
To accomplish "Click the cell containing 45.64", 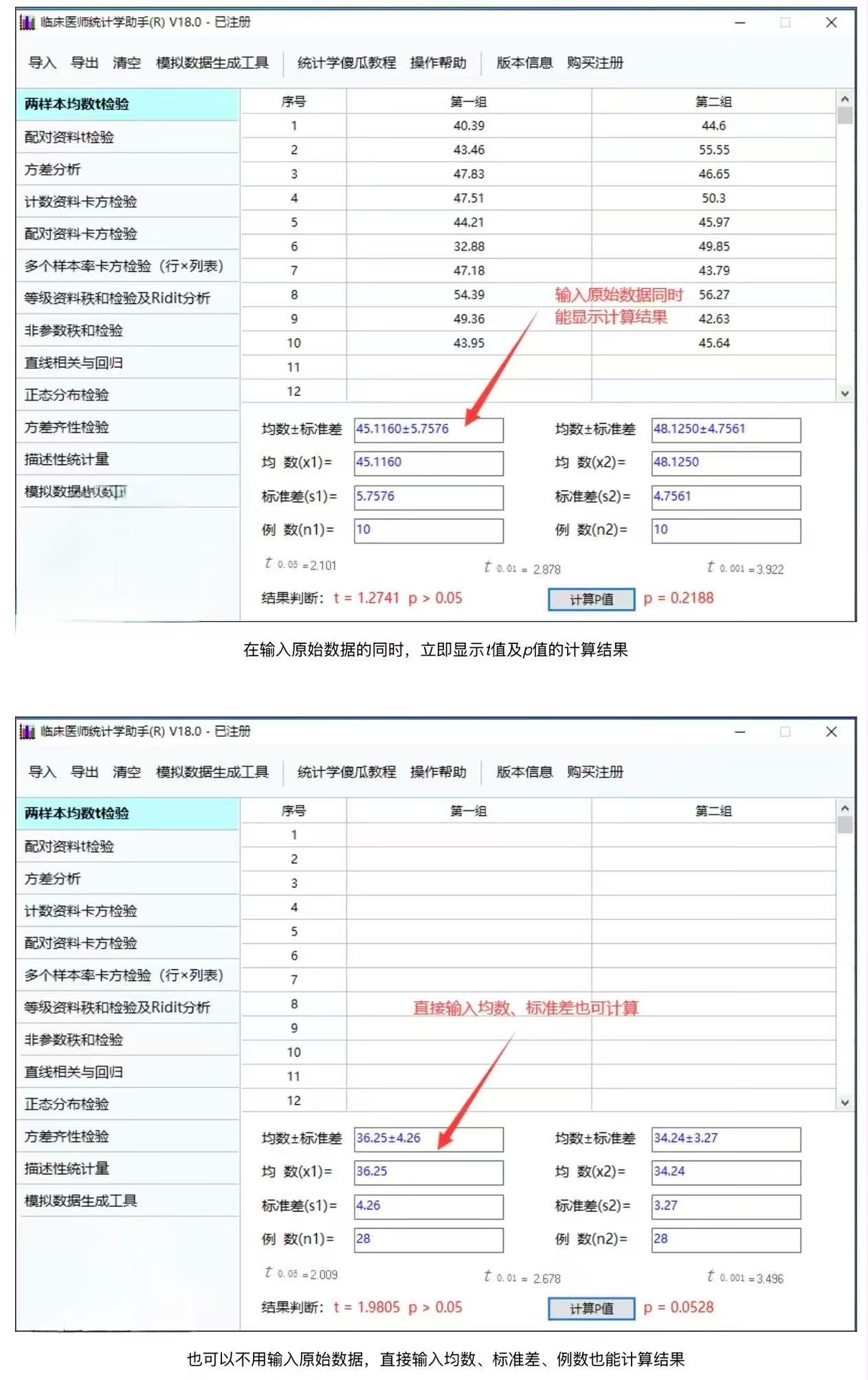I will coord(714,343).
